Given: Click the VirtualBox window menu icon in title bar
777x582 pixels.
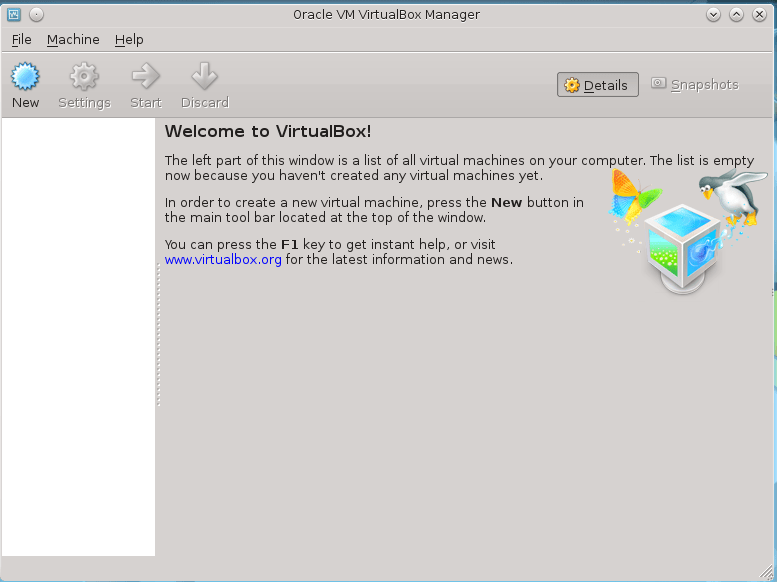Looking at the screenshot, I should click(13, 14).
